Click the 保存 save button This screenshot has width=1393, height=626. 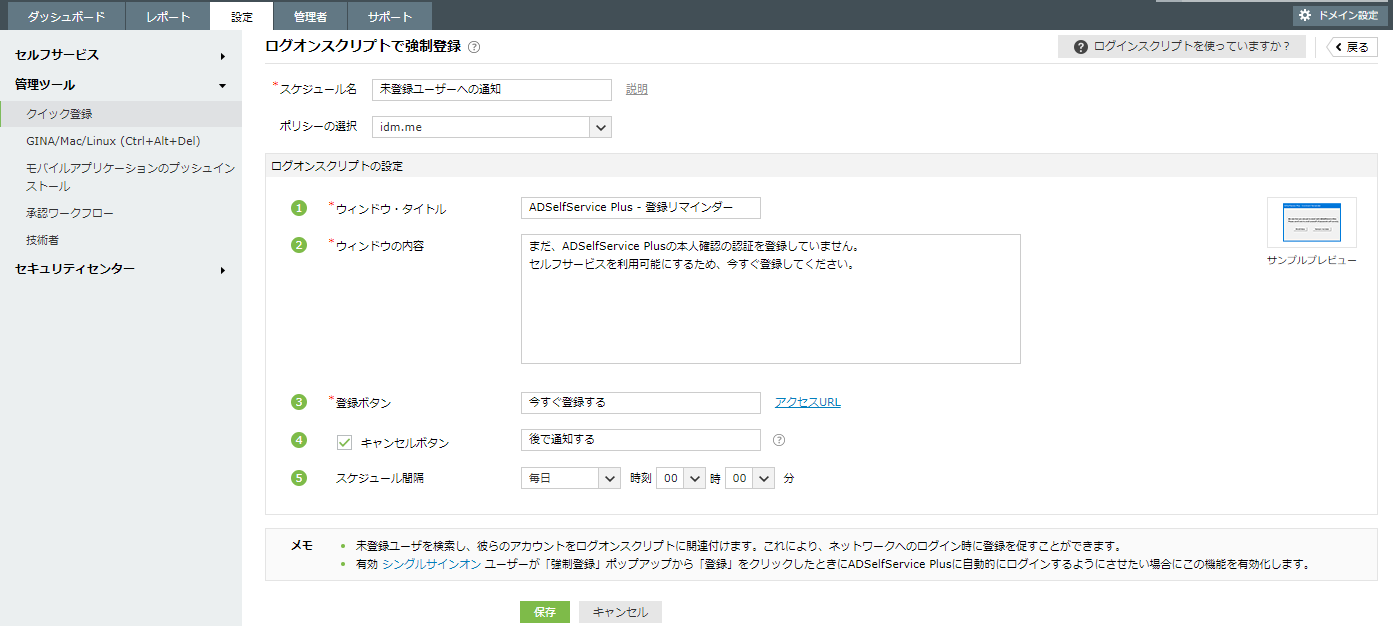(544, 612)
